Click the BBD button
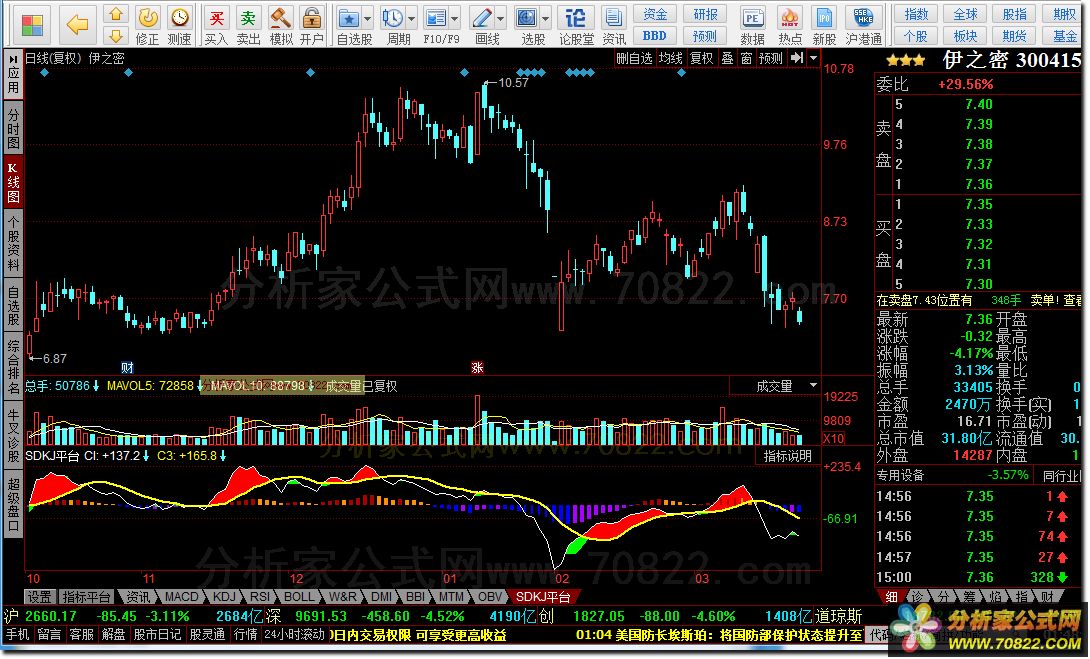The image size is (1090, 659). tap(655, 35)
